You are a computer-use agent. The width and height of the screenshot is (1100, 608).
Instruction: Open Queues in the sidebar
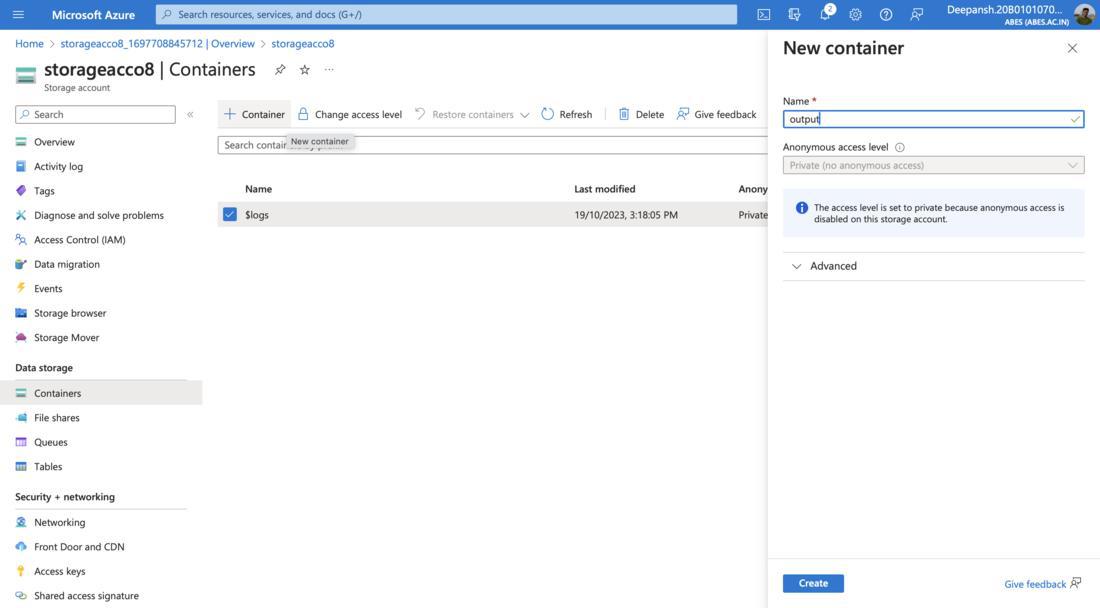(51, 443)
